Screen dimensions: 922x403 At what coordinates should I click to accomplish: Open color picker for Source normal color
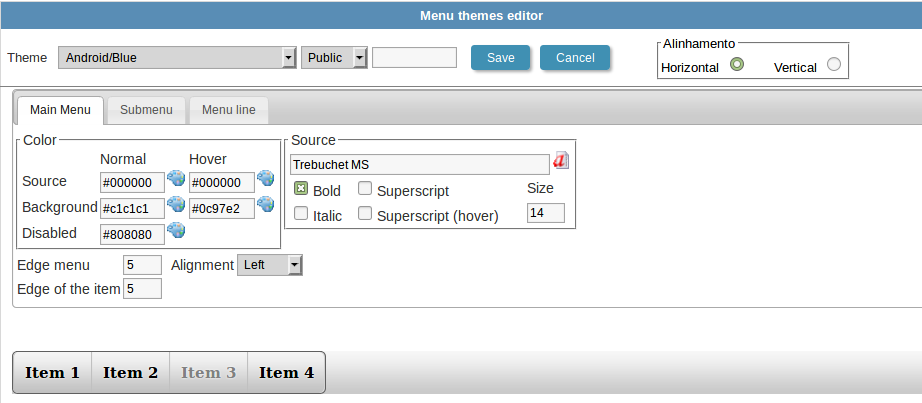[x=176, y=178]
